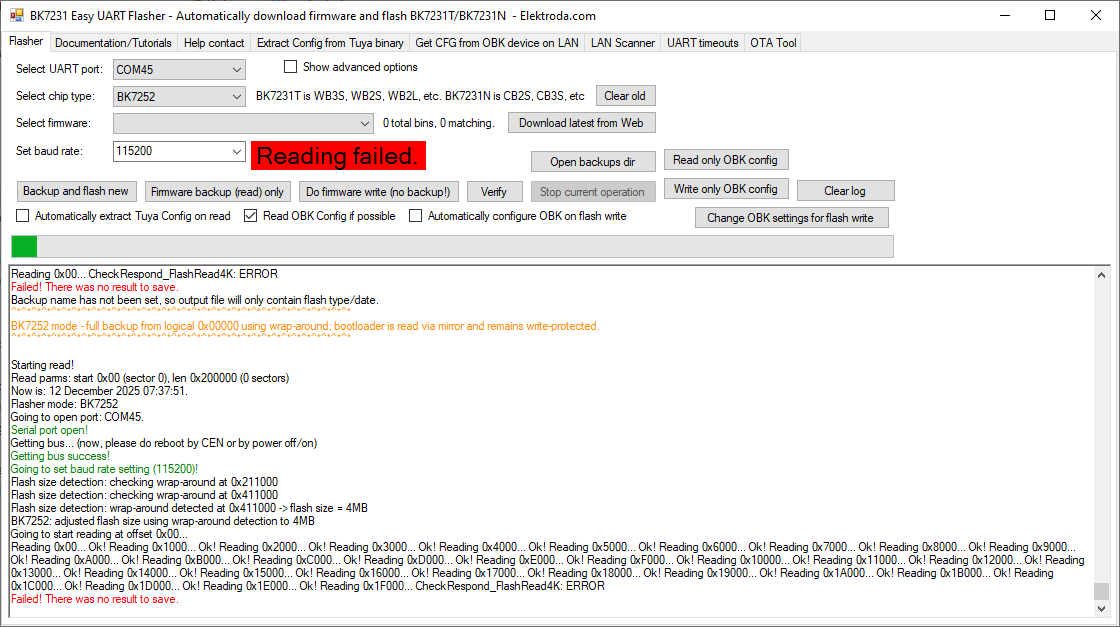Click 'Going to set baud rate setting' line

click(104, 469)
